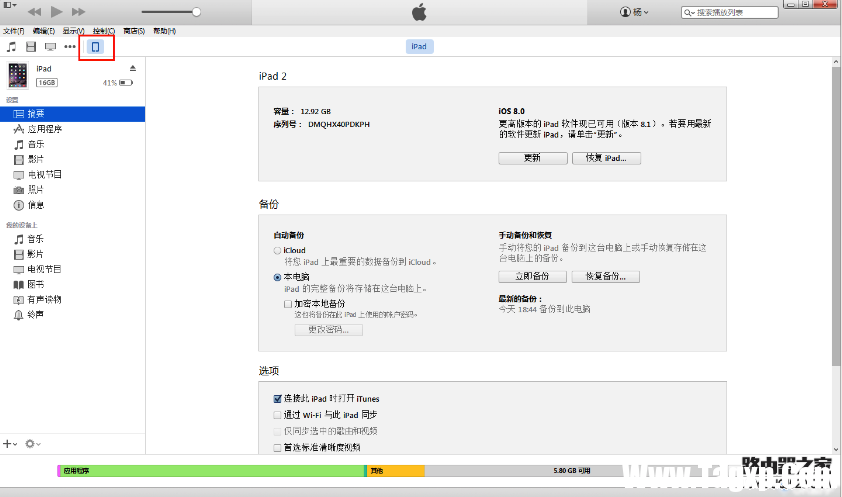The height and width of the screenshot is (497, 842).
Task: Open window menu dropdown at top-left corner
Action: tap(10, 5)
